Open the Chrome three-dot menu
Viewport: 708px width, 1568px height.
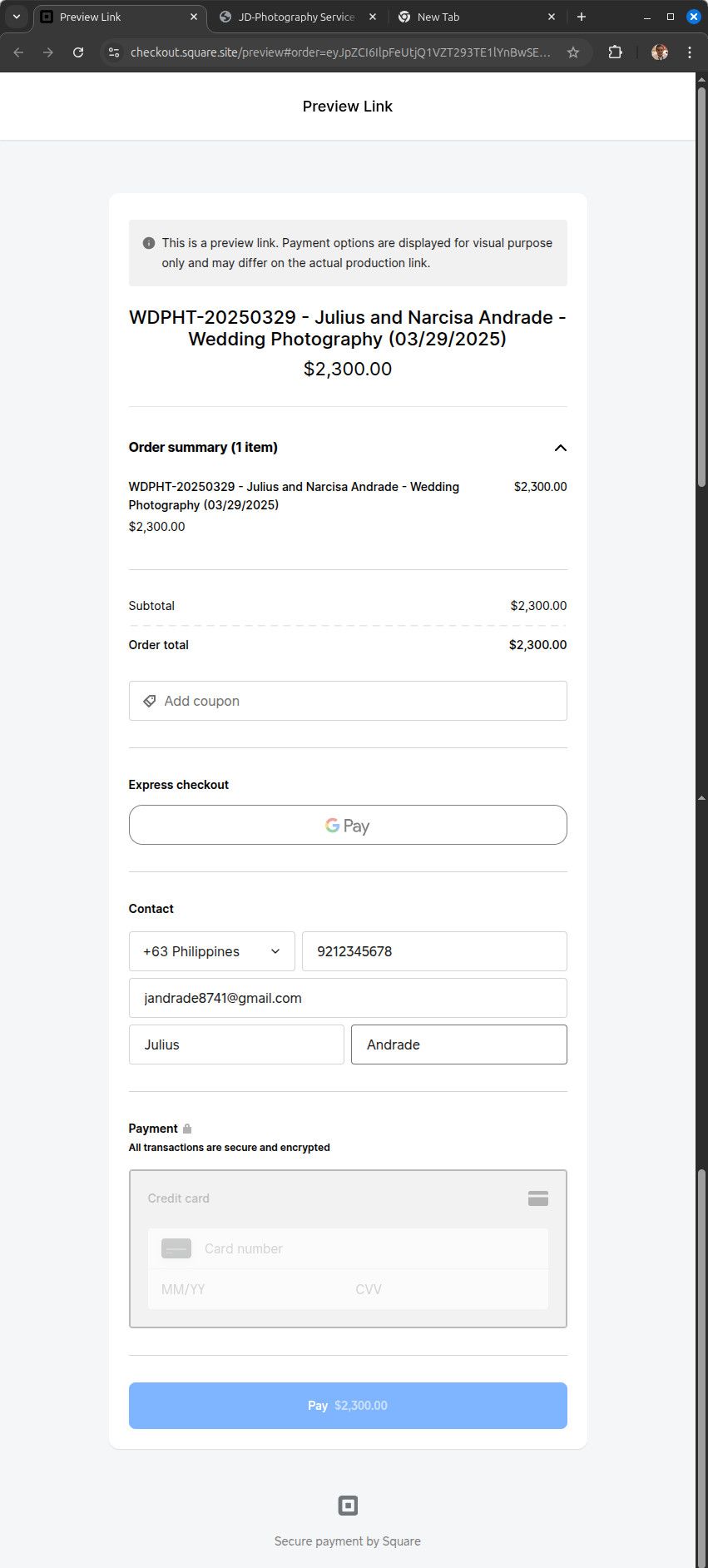690,52
